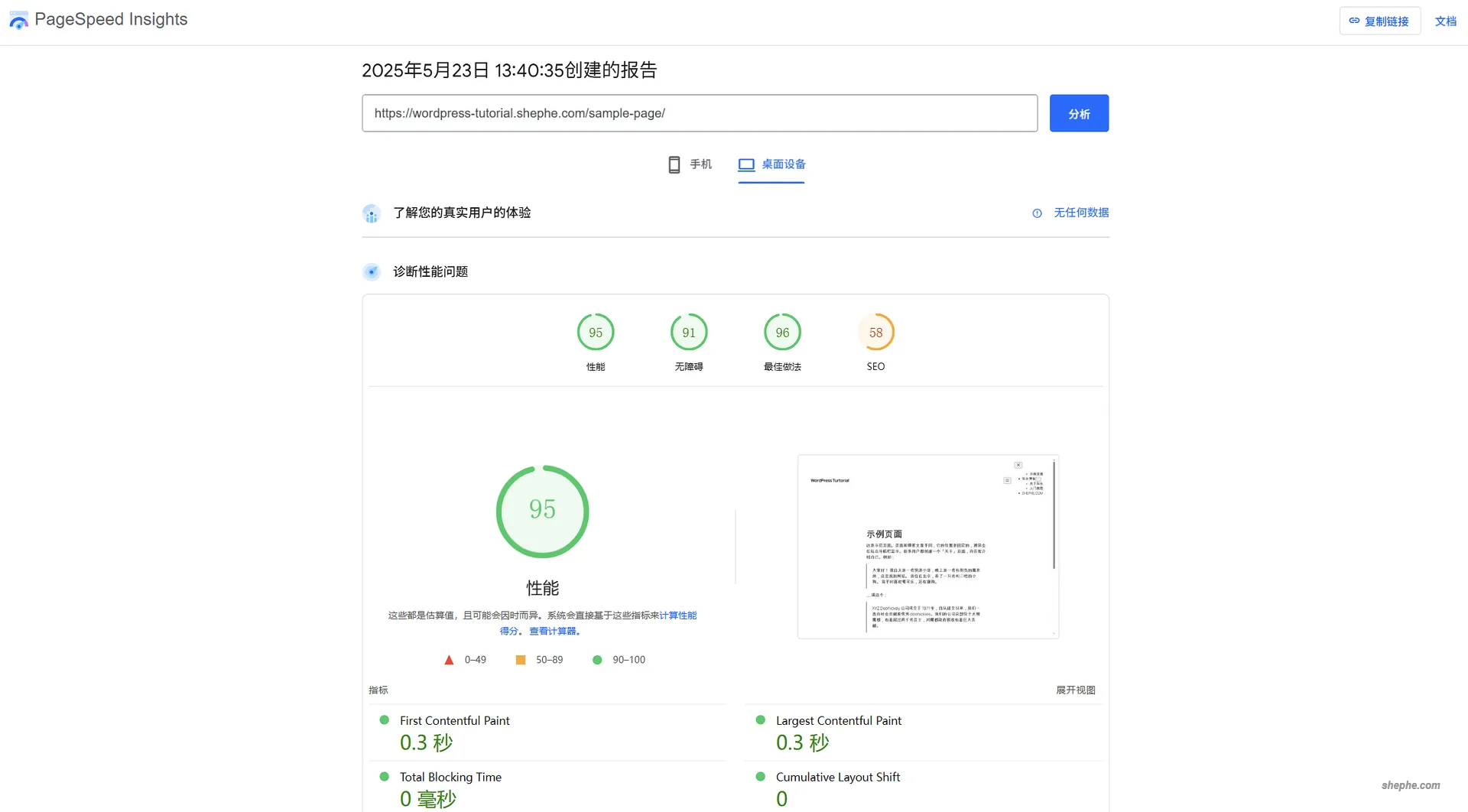Viewport: 1468px width, 812px height.
Task: Close the page preview popup via its × icon
Action: pyautogui.click(x=1018, y=464)
